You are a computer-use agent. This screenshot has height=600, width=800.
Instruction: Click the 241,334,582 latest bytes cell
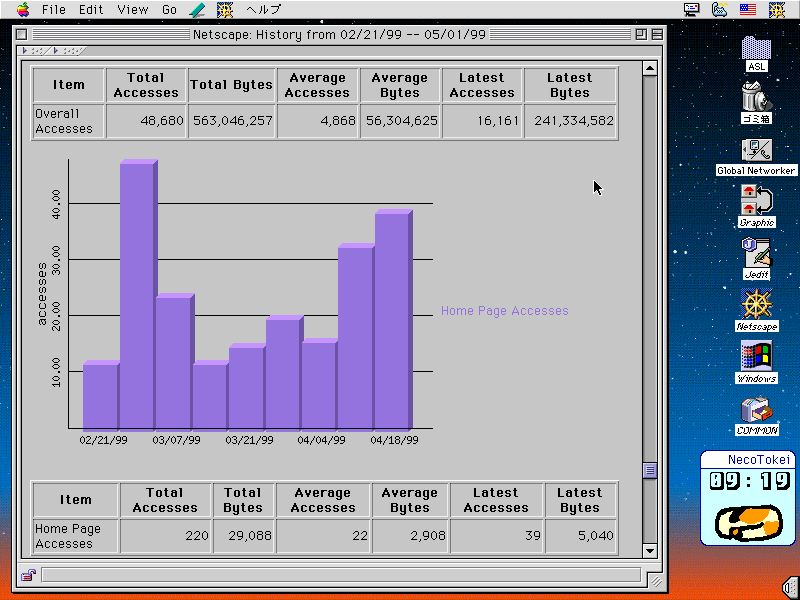coord(571,121)
